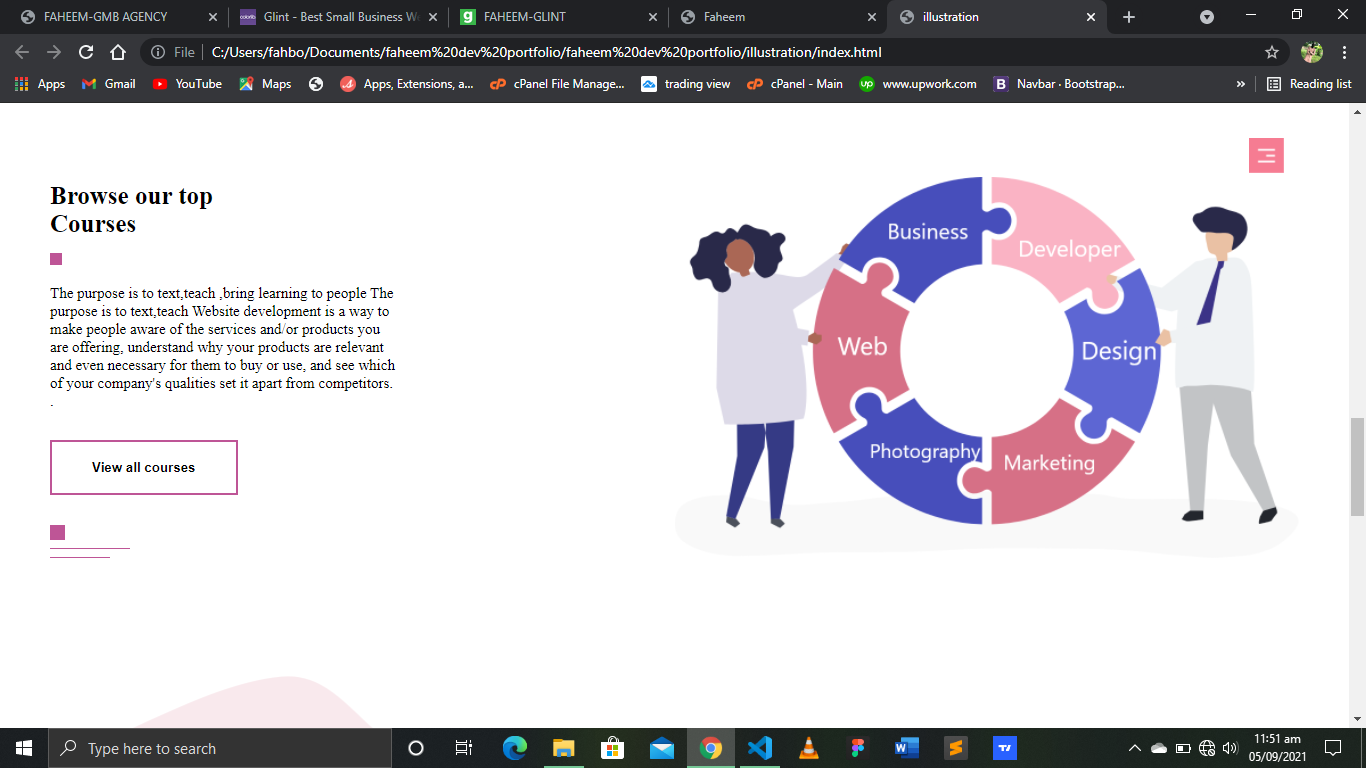Open the Chrome profile avatar
Viewport: 1366px width, 768px height.
(x=1312, y=52)
